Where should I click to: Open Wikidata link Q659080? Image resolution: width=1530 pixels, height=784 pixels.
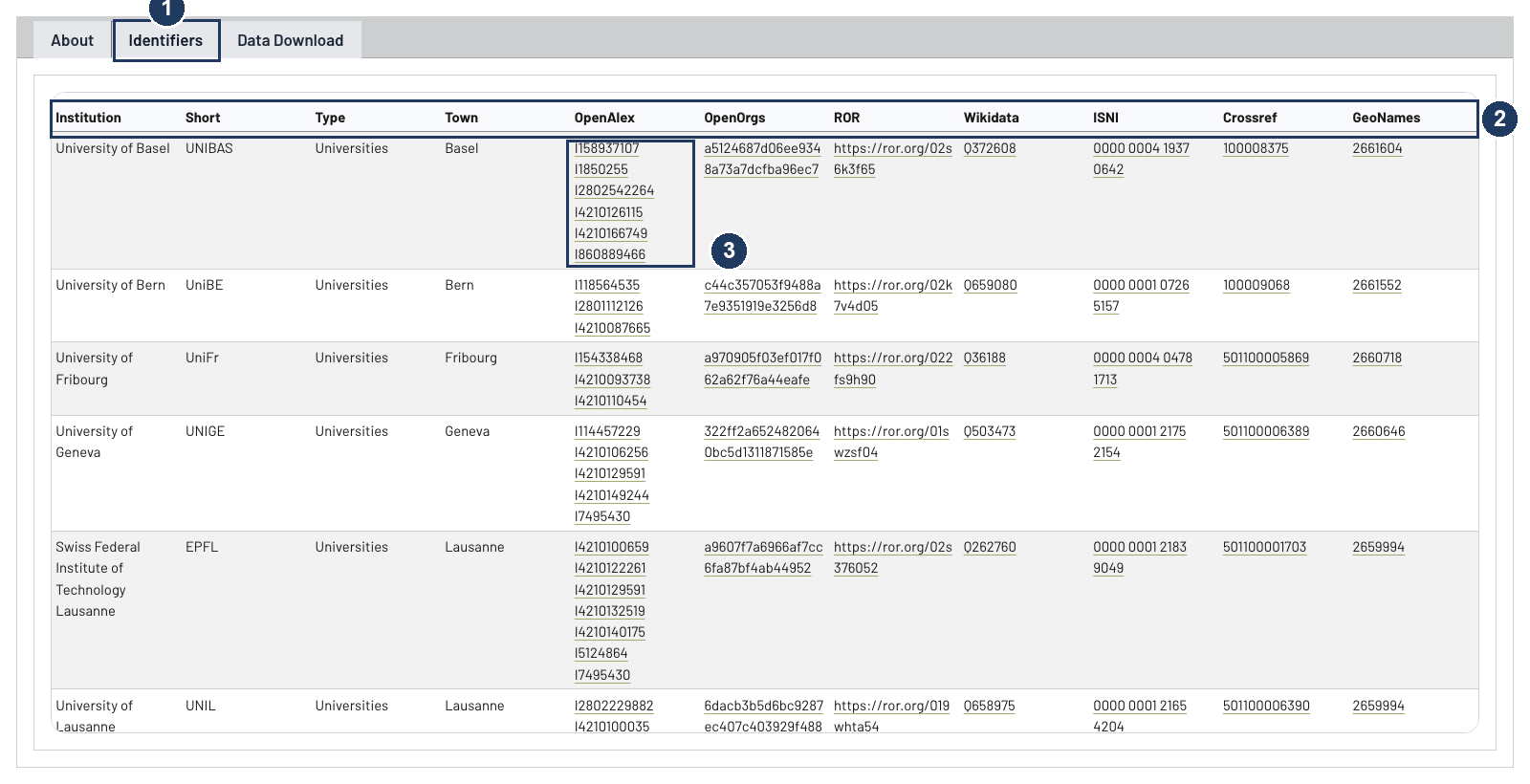coord(990,285)
